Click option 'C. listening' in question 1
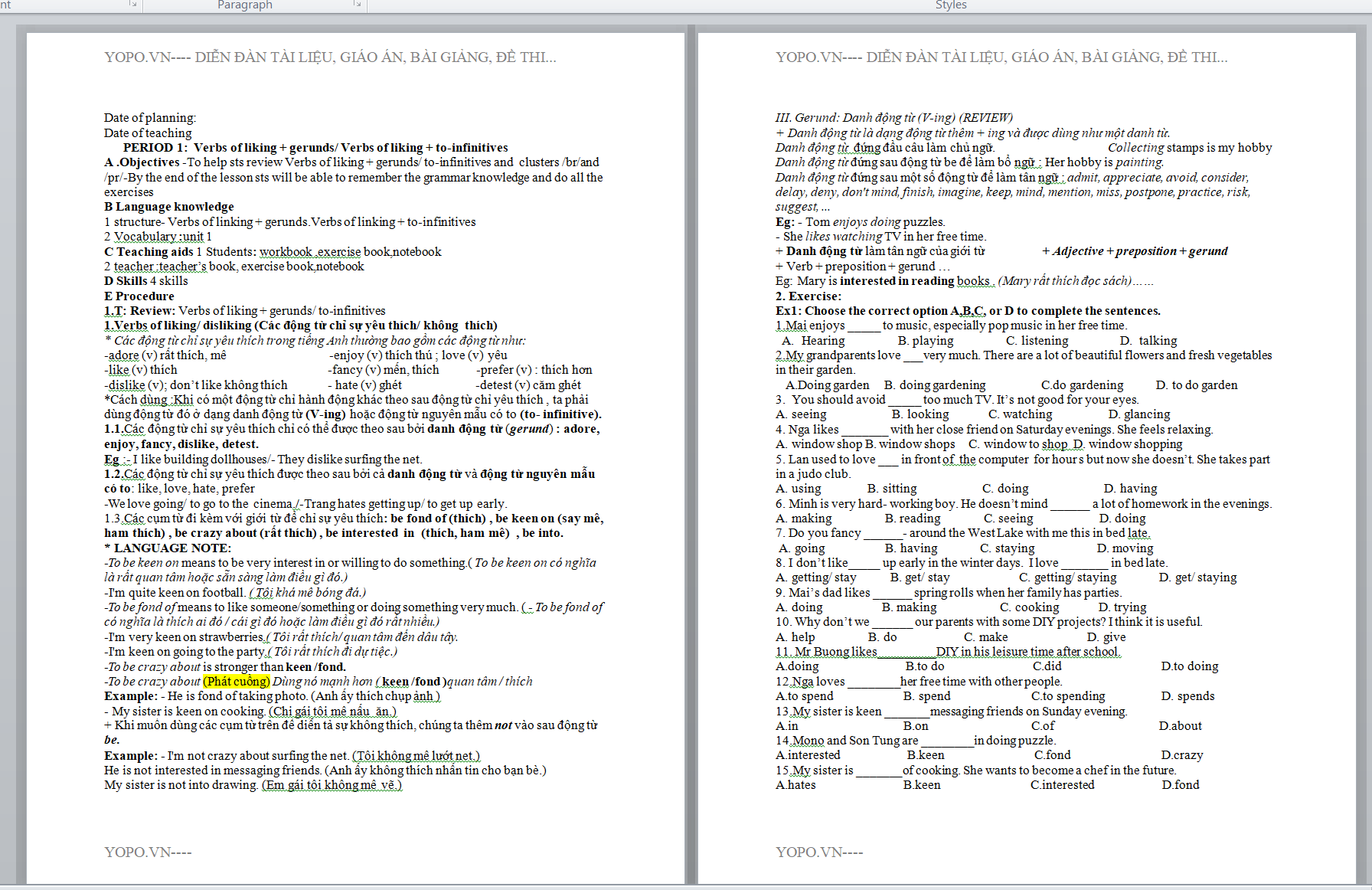 [1037, 341]
